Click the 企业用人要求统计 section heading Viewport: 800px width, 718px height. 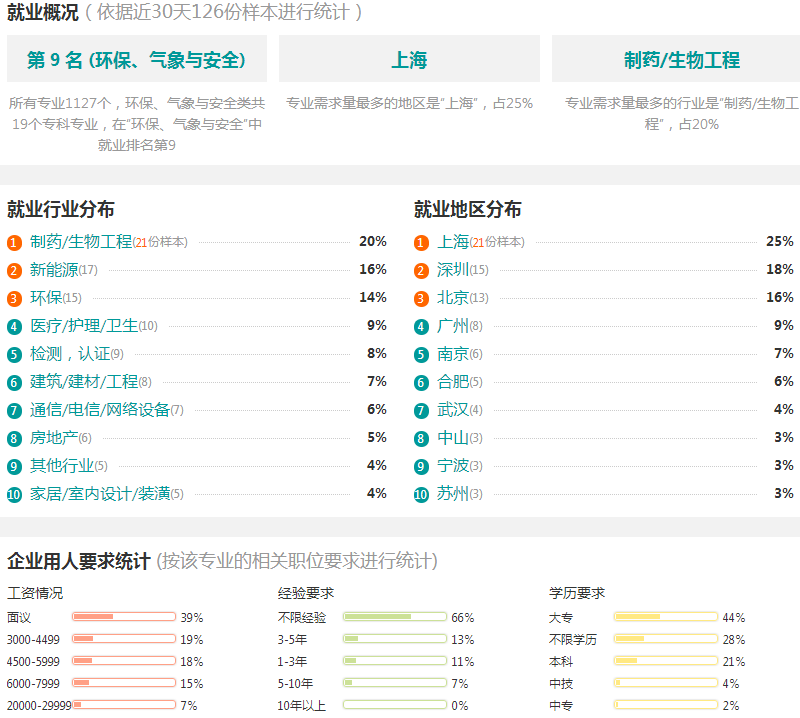pos(79,561)
